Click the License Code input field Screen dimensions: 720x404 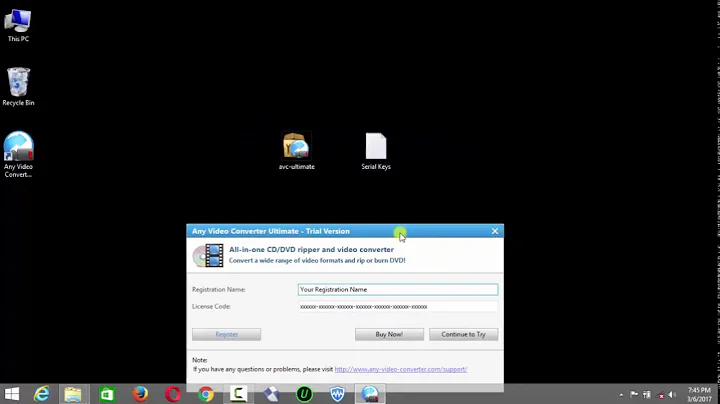pyautogui.click(x=398, y=306)
